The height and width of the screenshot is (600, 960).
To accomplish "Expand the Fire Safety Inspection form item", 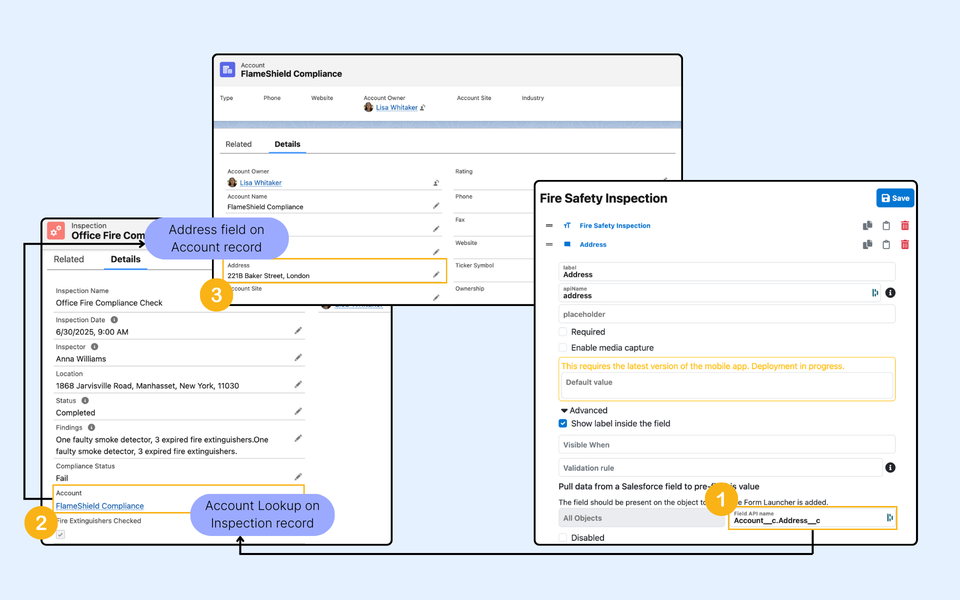I will tap(614, 226).
